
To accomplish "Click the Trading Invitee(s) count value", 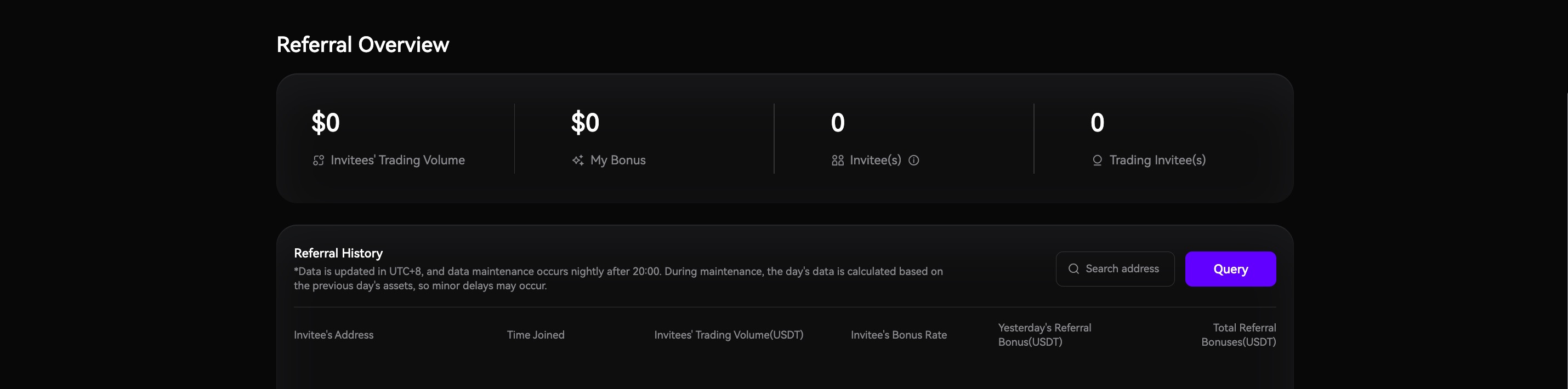I will [x=1097, y=122].
